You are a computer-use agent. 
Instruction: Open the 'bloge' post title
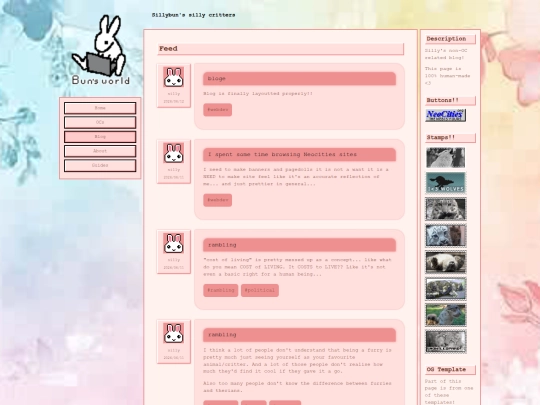point(299,79)
